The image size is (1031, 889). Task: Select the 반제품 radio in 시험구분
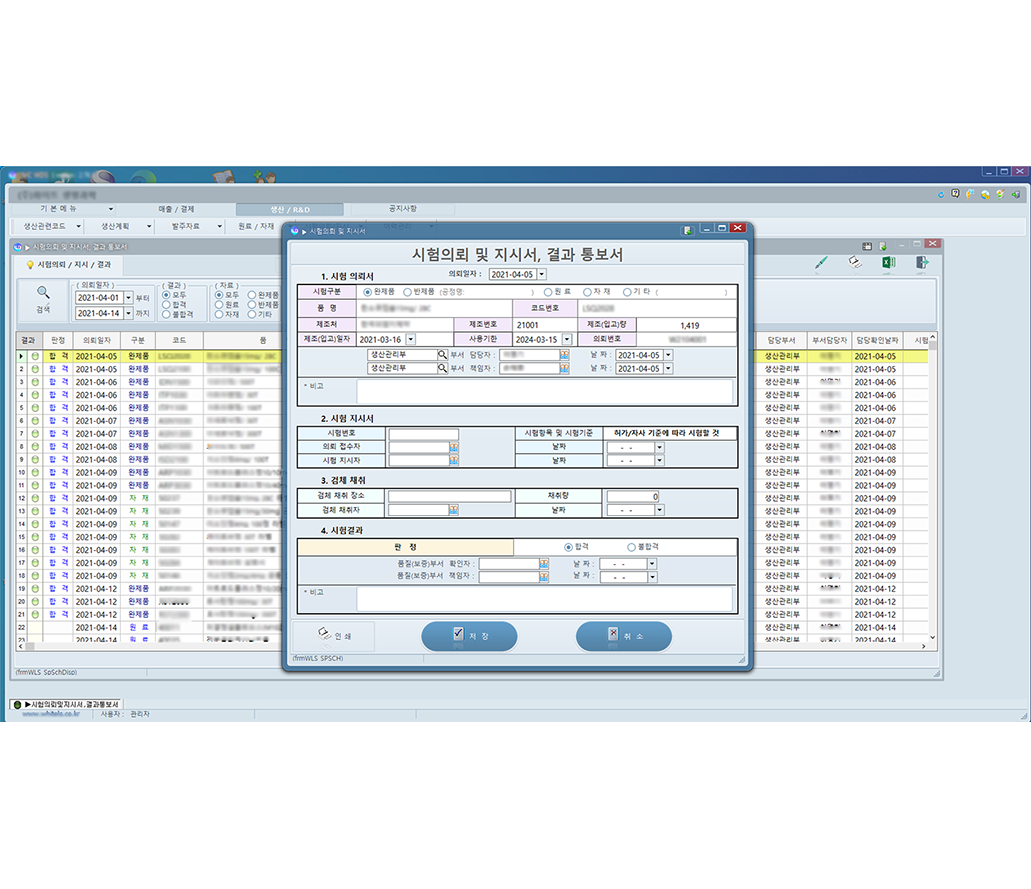[407, 292]
